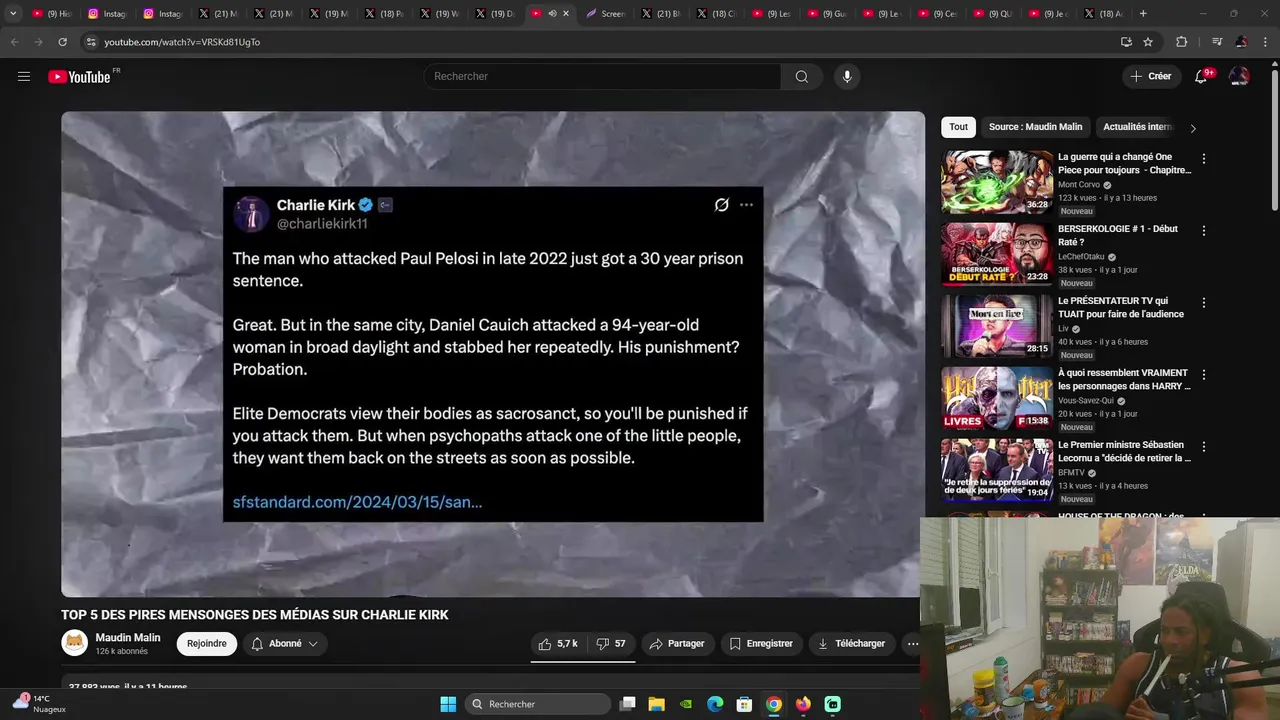This screenshot has width=1280, height=720.
Task: Close the active YouTube tab
Action: [x=566, y=14]
